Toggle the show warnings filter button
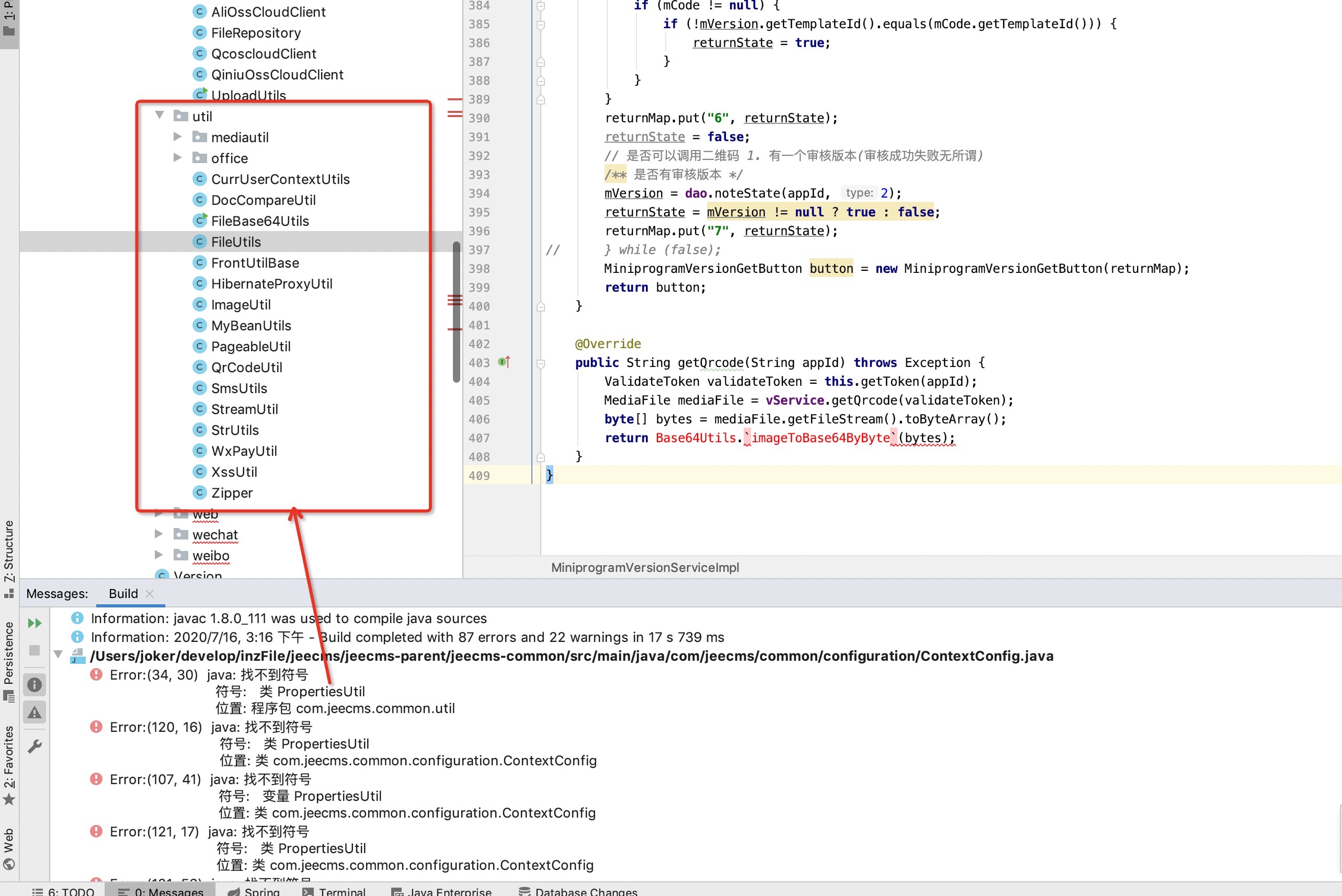 click(35, 713)
